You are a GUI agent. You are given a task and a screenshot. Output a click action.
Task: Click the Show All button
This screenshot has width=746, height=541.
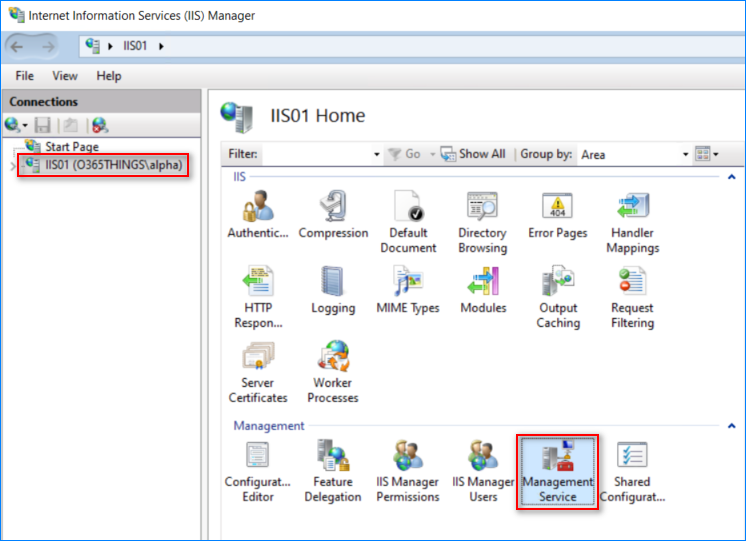[473, 154]
